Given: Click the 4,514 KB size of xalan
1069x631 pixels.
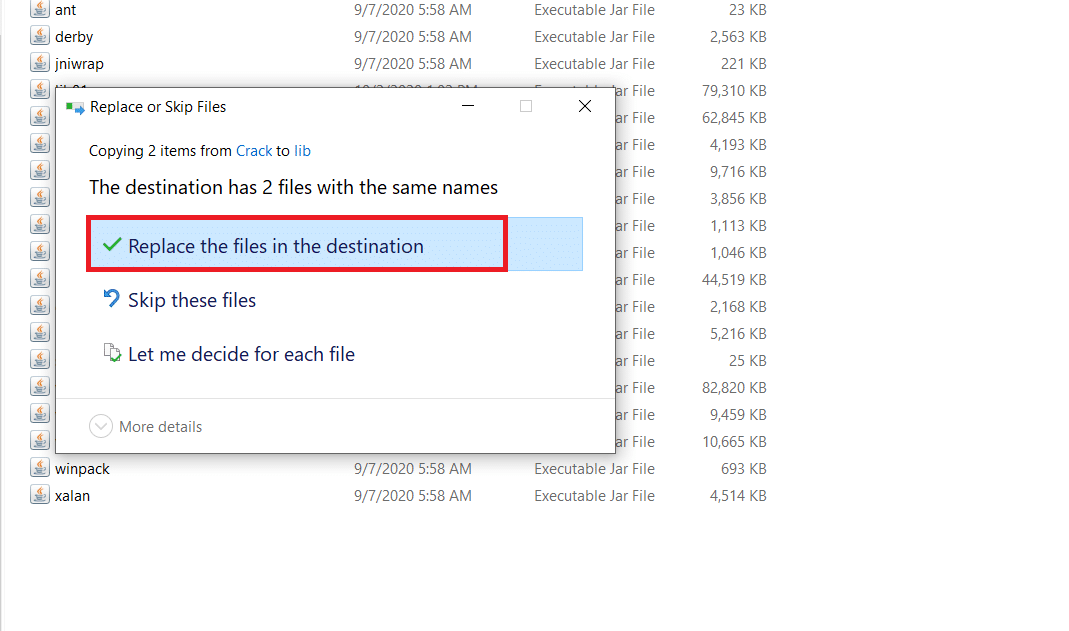Looking at the screenshot, I should 738,496.
